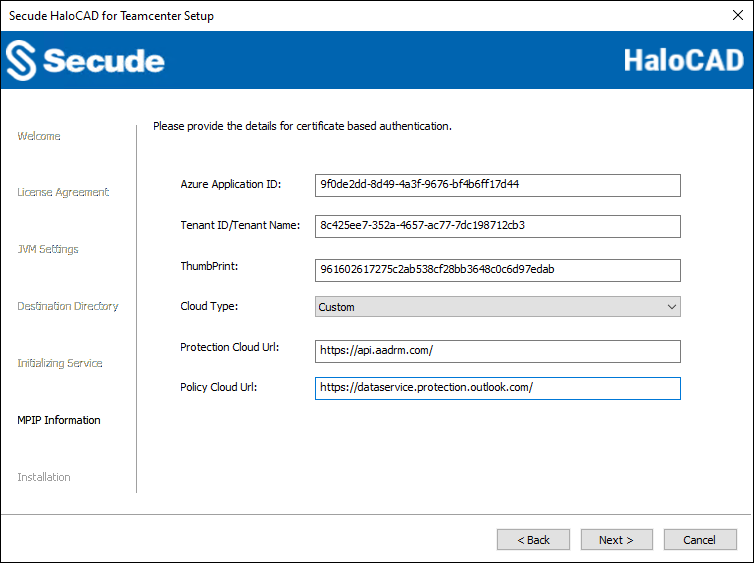This screenshot has width=754, height=563.
Task: Click the Azure Application ID label
Action: [x=231, y=184]
